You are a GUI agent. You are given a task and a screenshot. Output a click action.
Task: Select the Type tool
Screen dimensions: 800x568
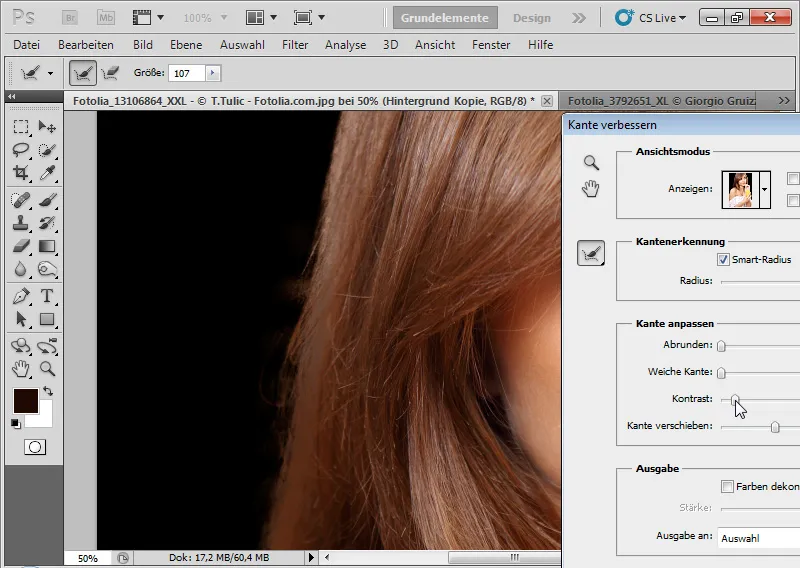47,296
